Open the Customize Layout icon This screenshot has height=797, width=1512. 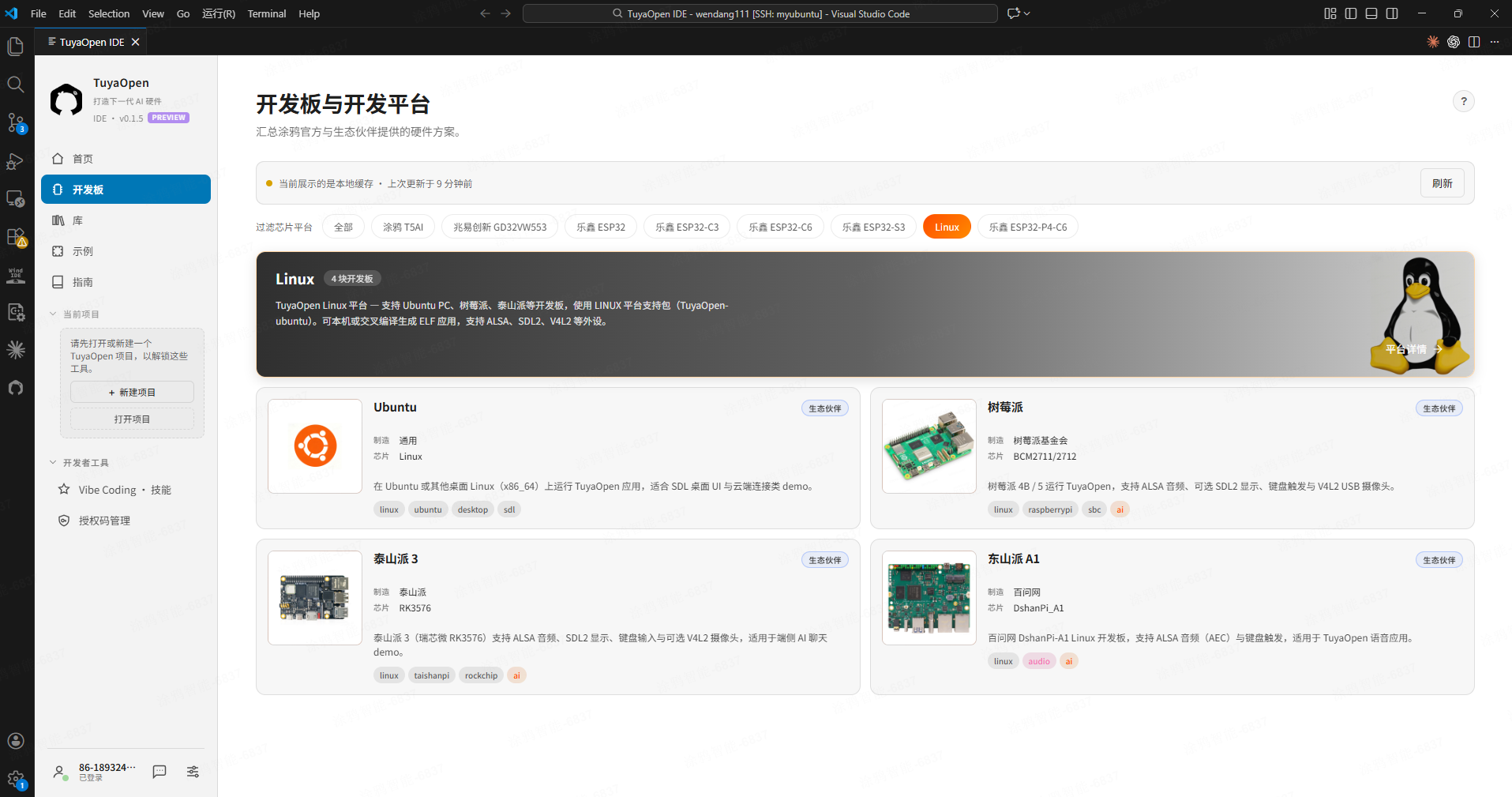tap(1330, 13)
